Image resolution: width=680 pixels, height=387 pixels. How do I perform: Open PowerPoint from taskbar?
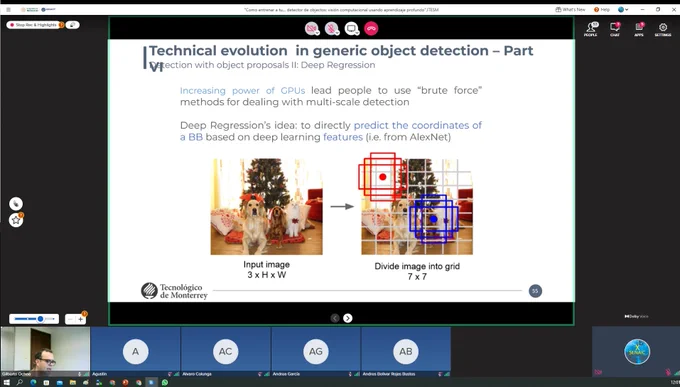point(125,382)
